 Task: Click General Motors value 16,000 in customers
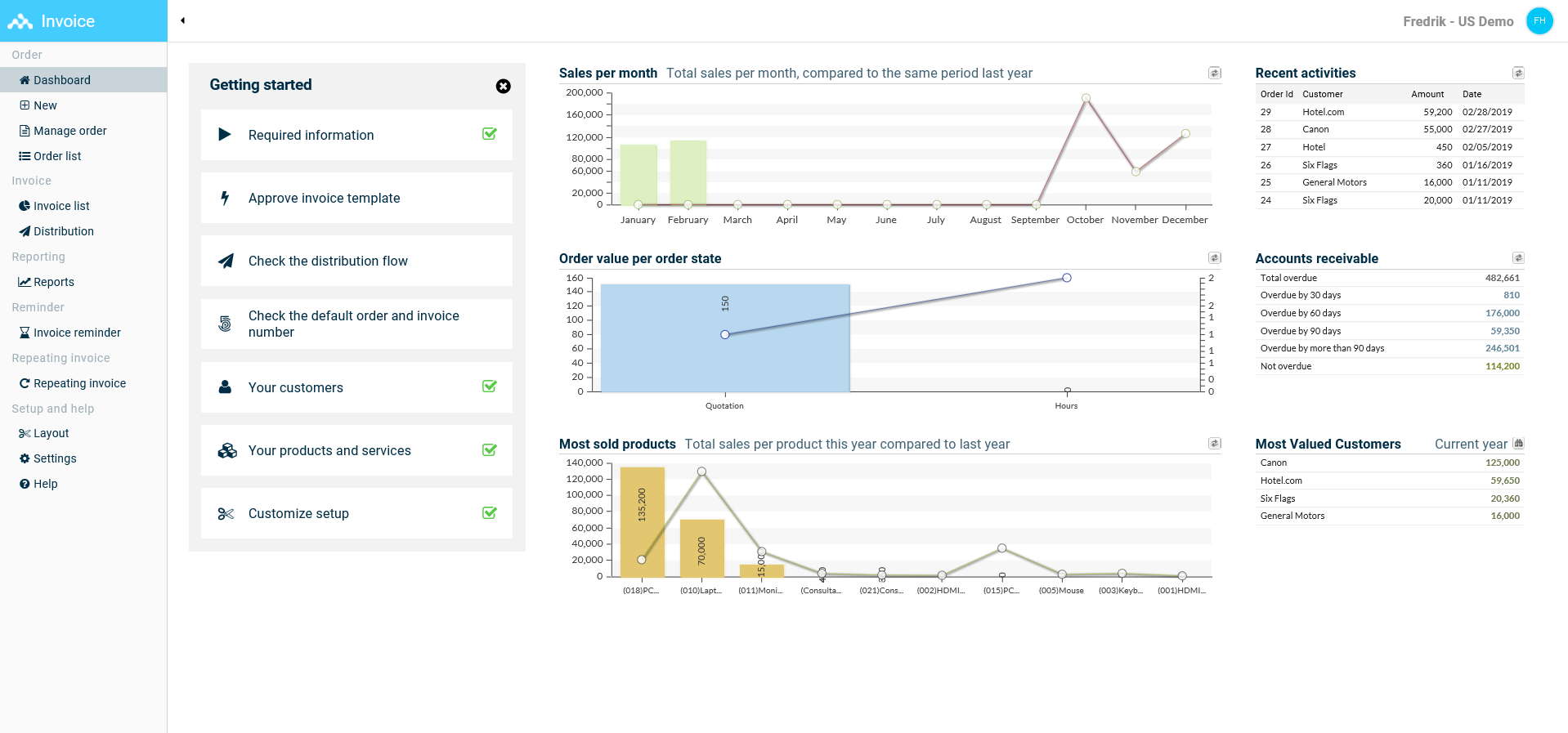pos(1505,516)
